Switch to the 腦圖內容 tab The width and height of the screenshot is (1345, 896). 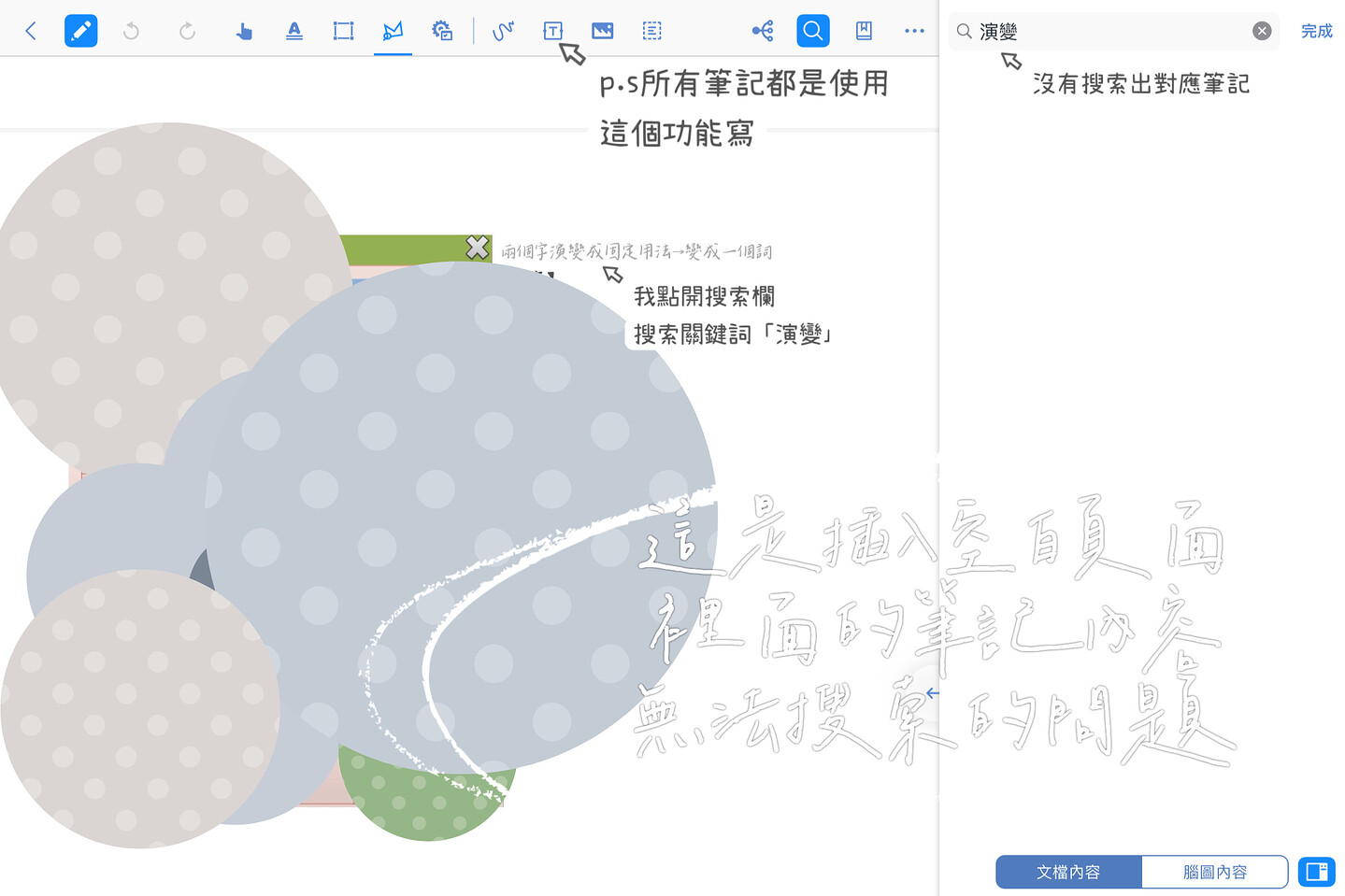[1214, 872]
